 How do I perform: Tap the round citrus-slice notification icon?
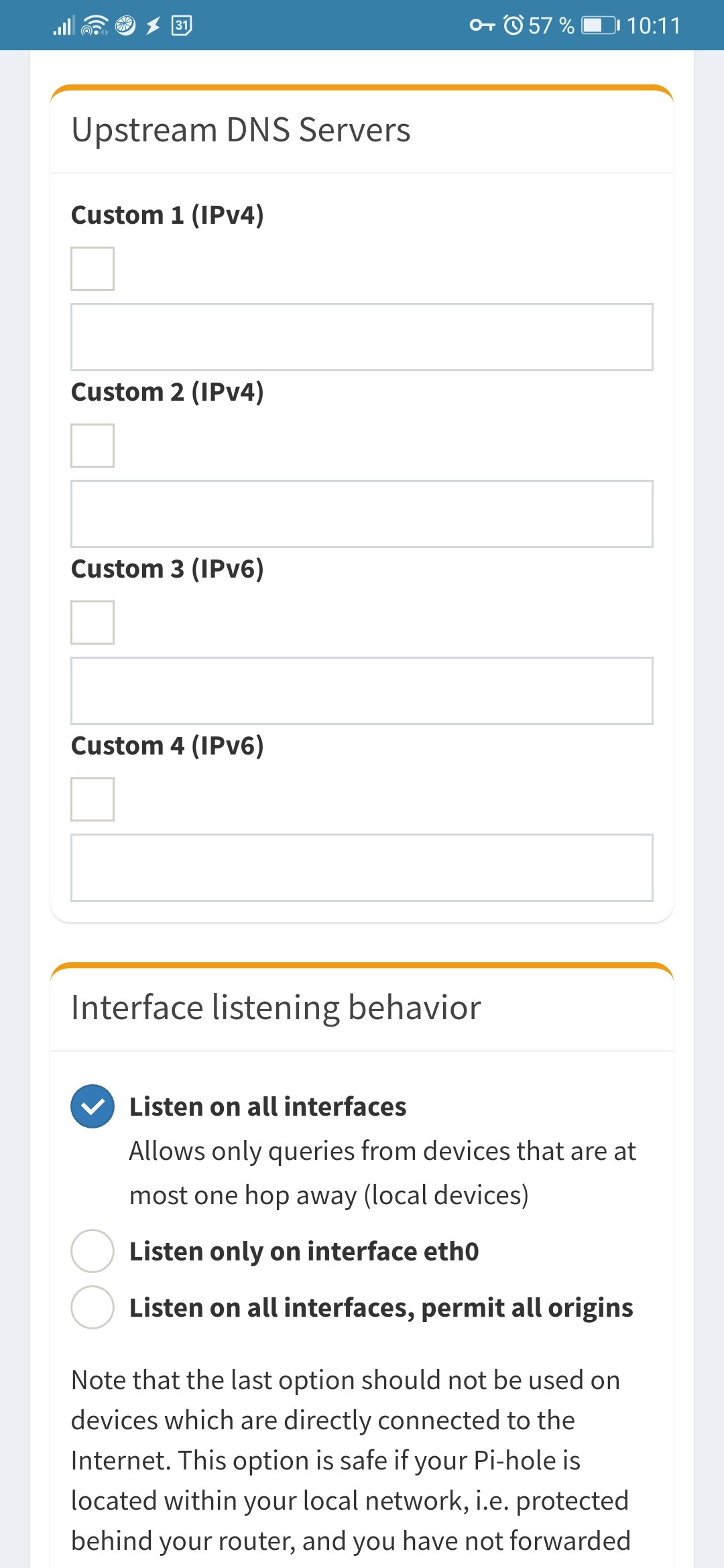tap(125, 25)
